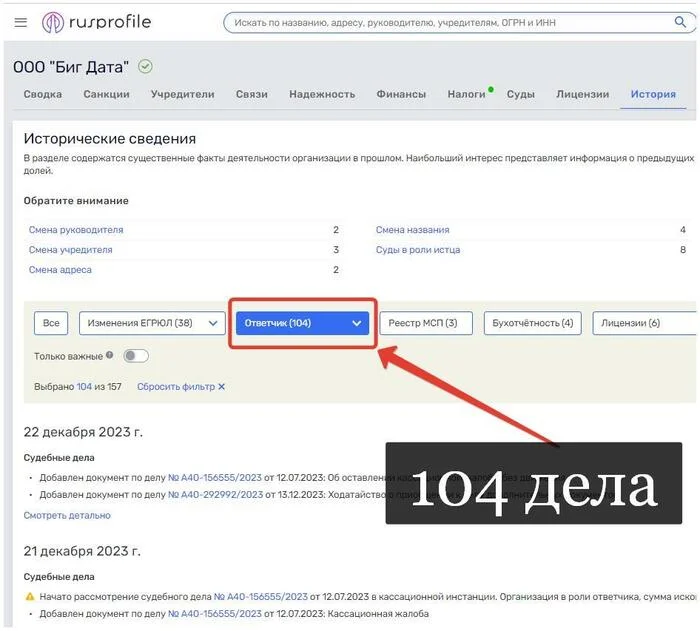The height and width of the screenshot is (631, 700).
Task: Expand the Изменения ЕГРЮЛ (38) dropdown
Action: pos(152,323)
